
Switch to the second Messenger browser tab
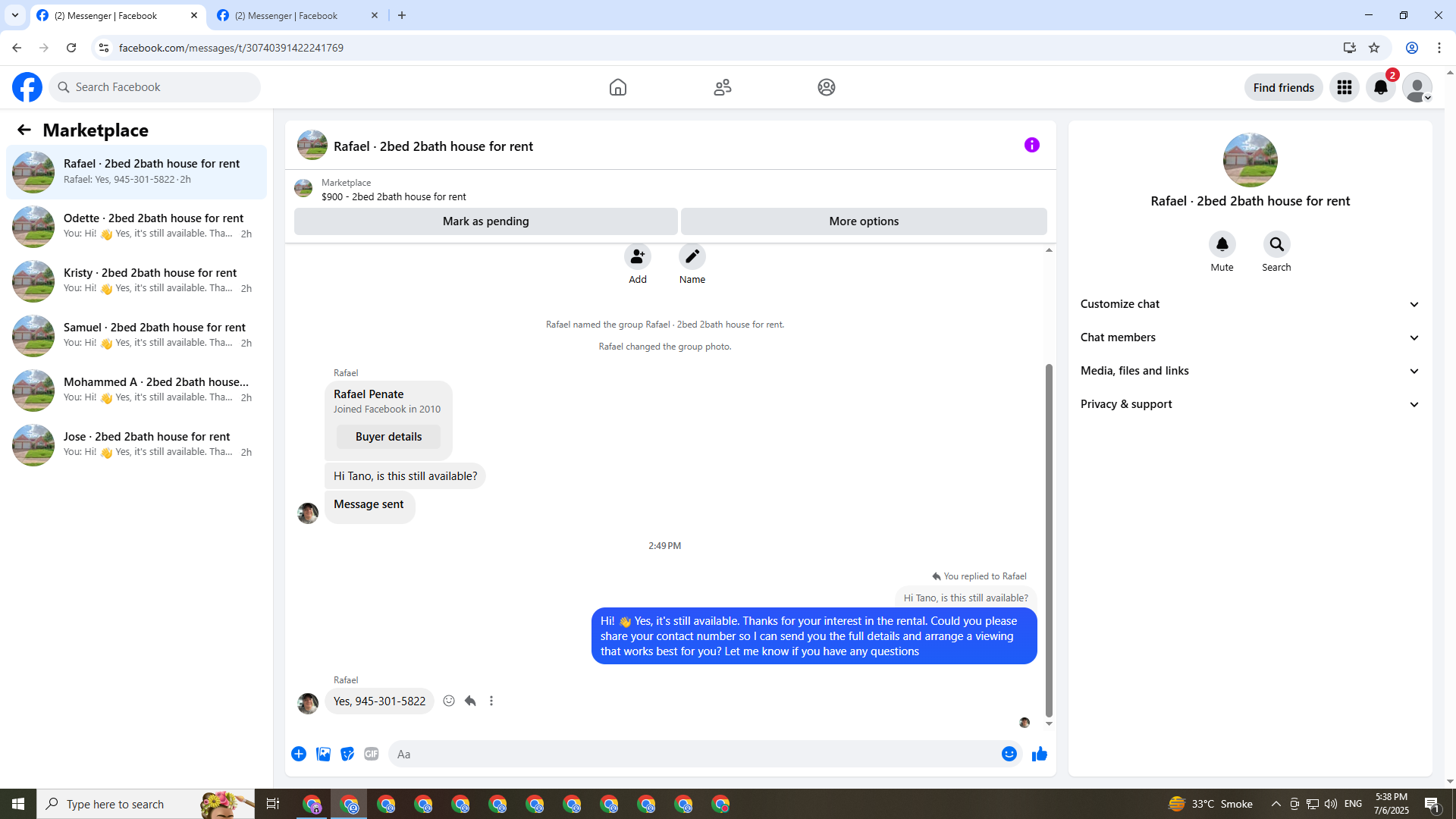click(x=297, y=16)
